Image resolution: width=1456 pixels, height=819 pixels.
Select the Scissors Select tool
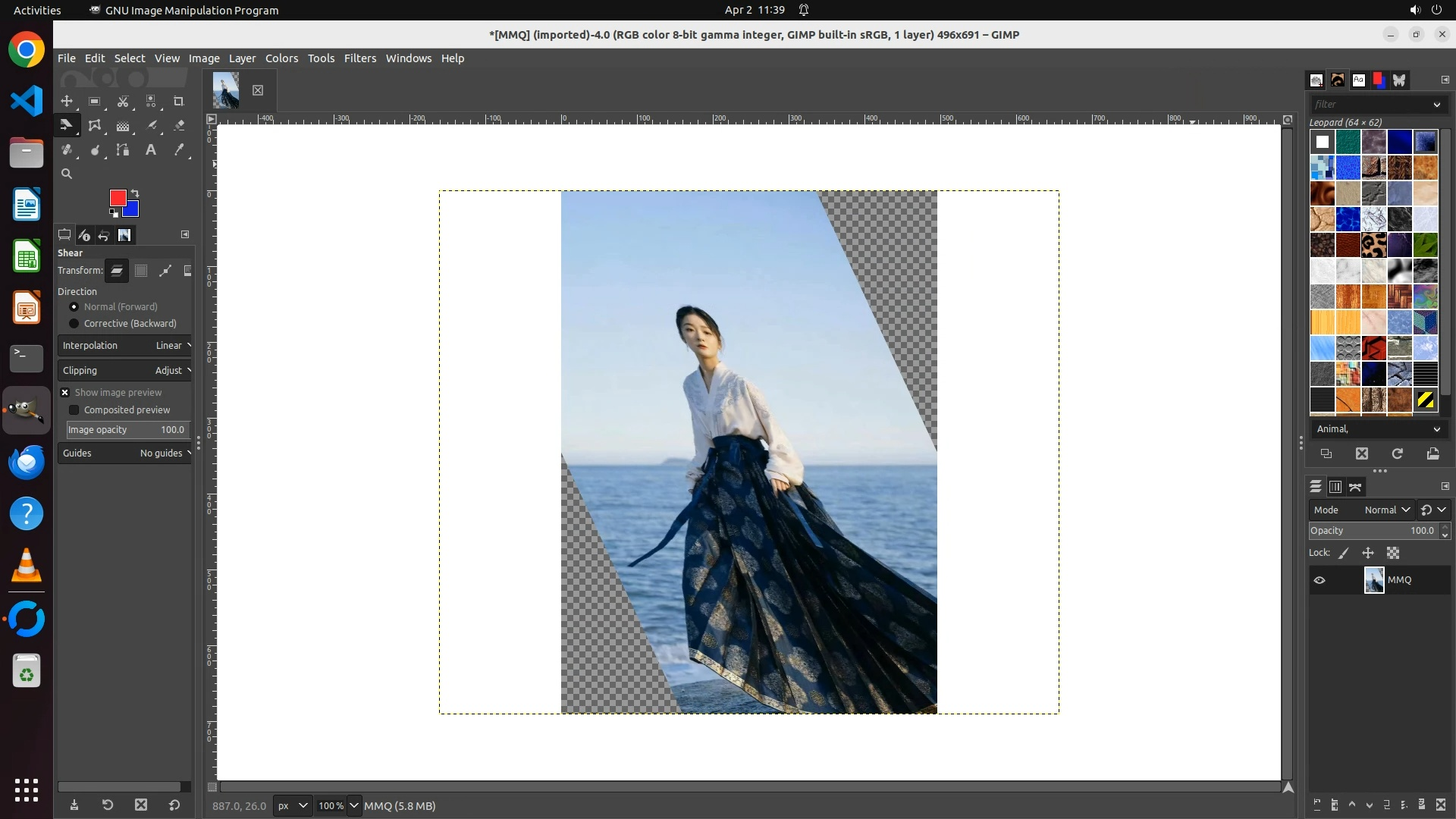(123, 101)
